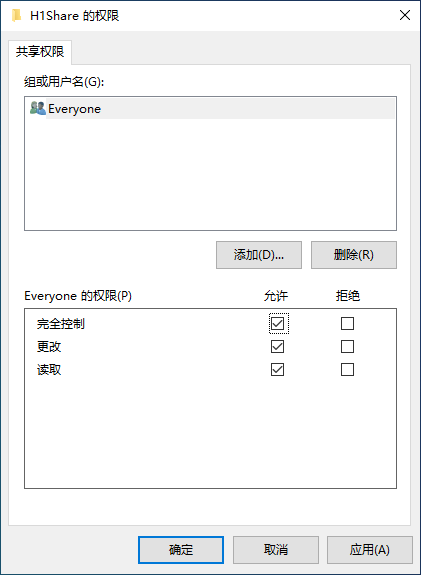Check 拒绝 for 读取
Viewport: 421px width, 575px height.
pos(347,370)
